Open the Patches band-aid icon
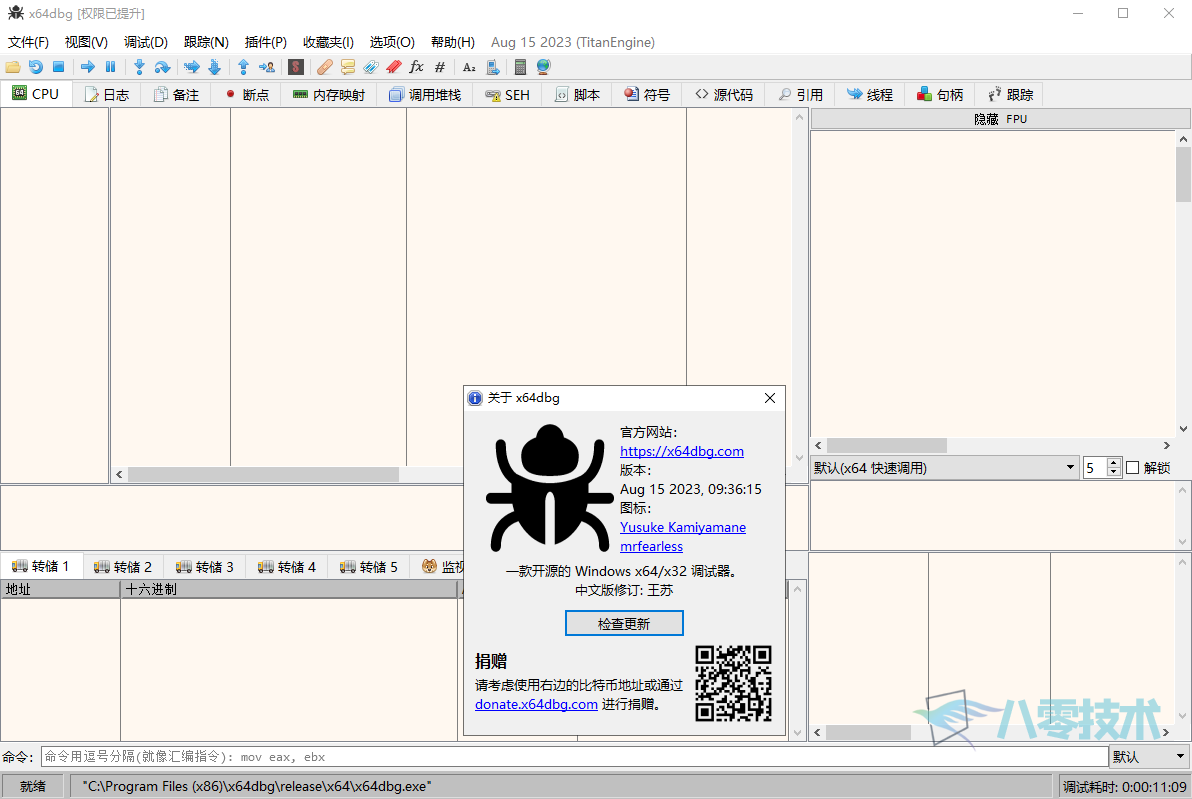This screenshot has height=799, width=1192. point(325,67)
